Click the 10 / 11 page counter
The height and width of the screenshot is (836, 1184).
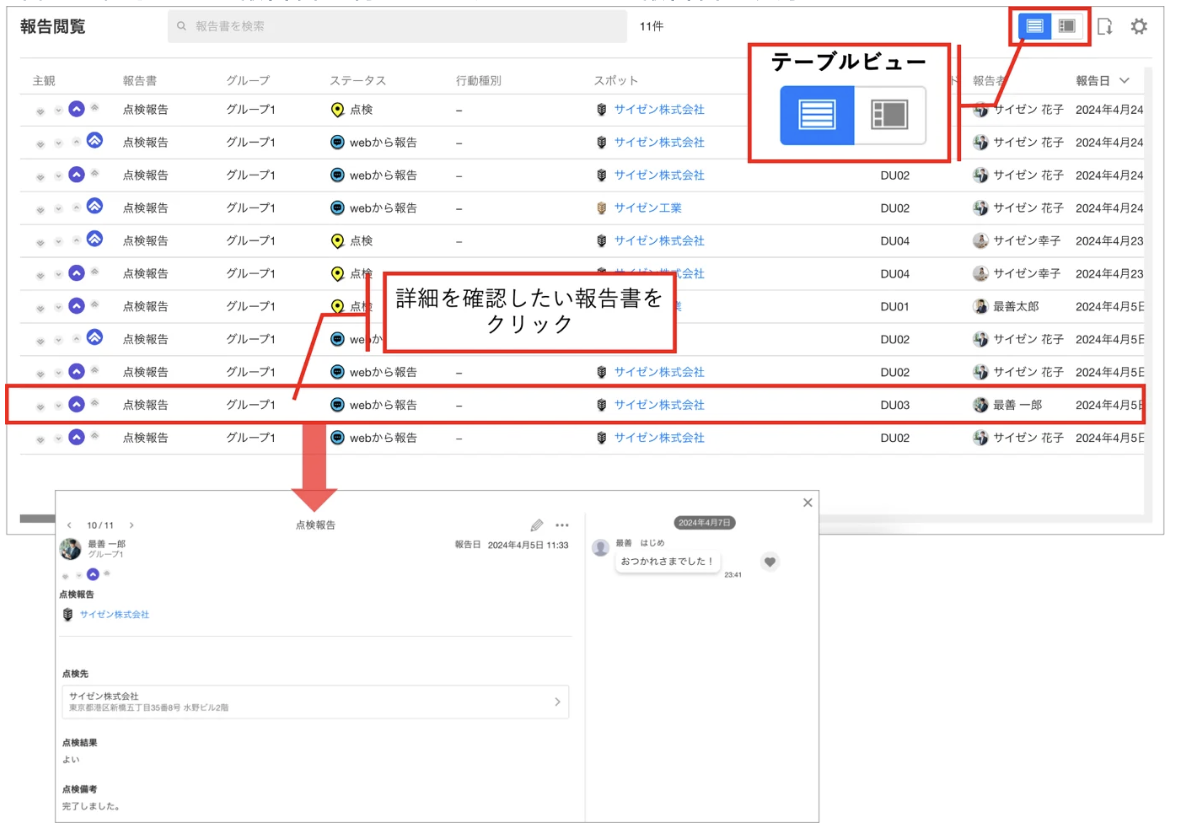(100, 525)
